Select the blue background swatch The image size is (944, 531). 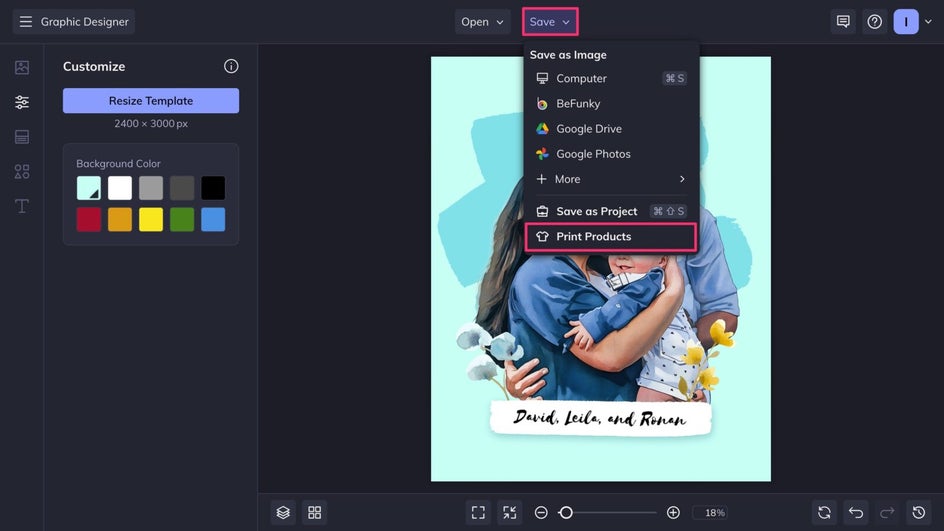pos(213,219)
